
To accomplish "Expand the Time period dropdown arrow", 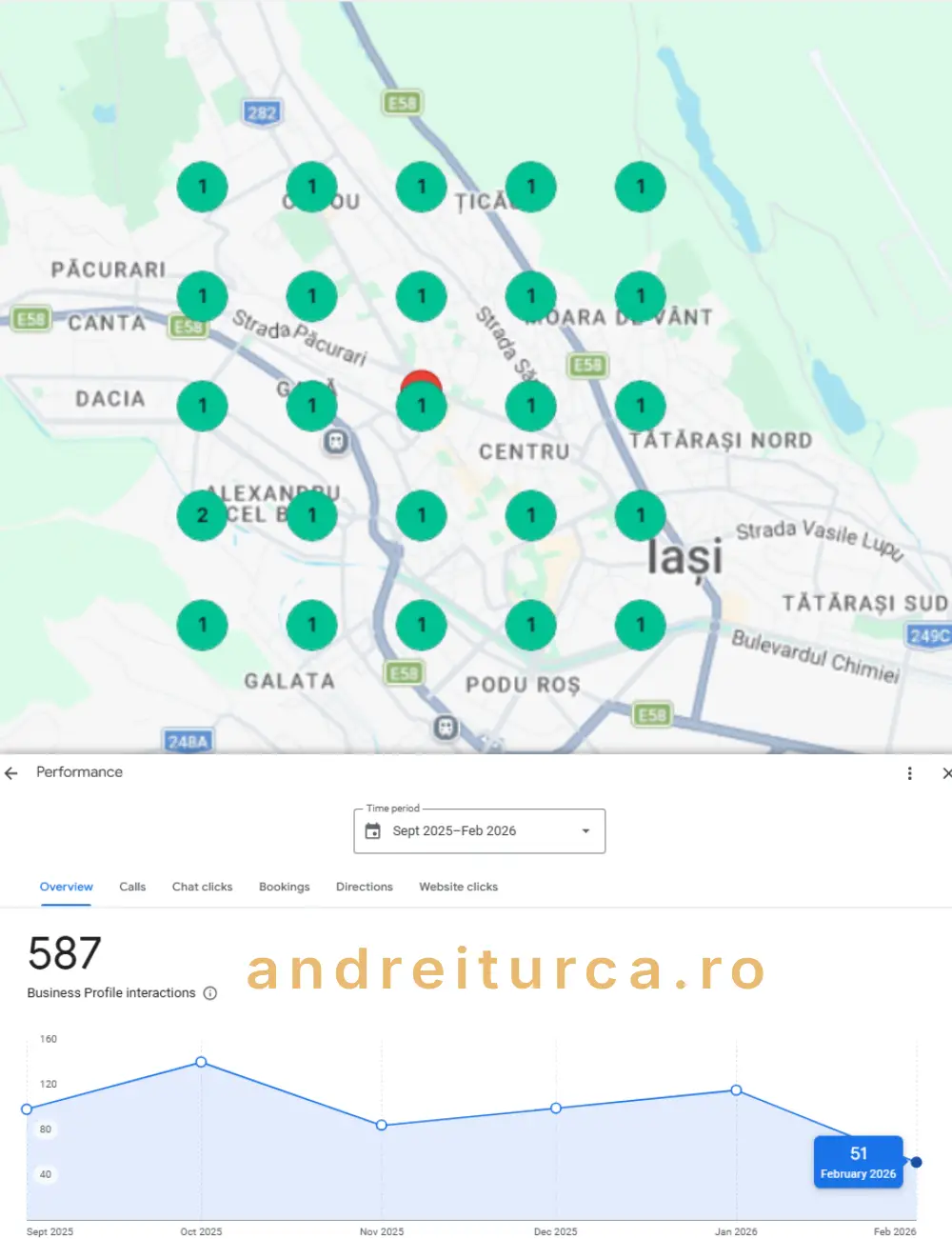I will coord(585,830).
